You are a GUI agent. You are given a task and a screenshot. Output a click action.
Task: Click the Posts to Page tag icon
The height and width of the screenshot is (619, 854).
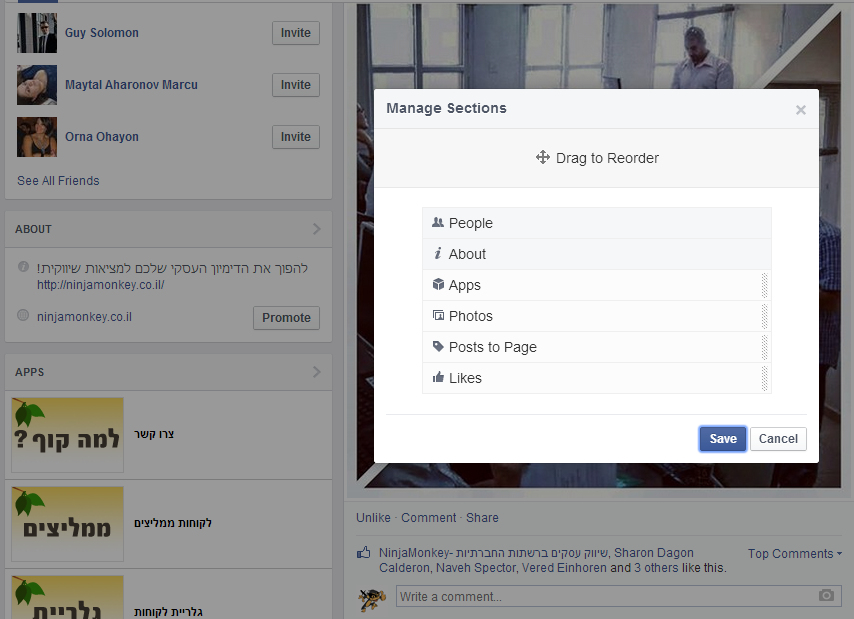pos(438,346)
